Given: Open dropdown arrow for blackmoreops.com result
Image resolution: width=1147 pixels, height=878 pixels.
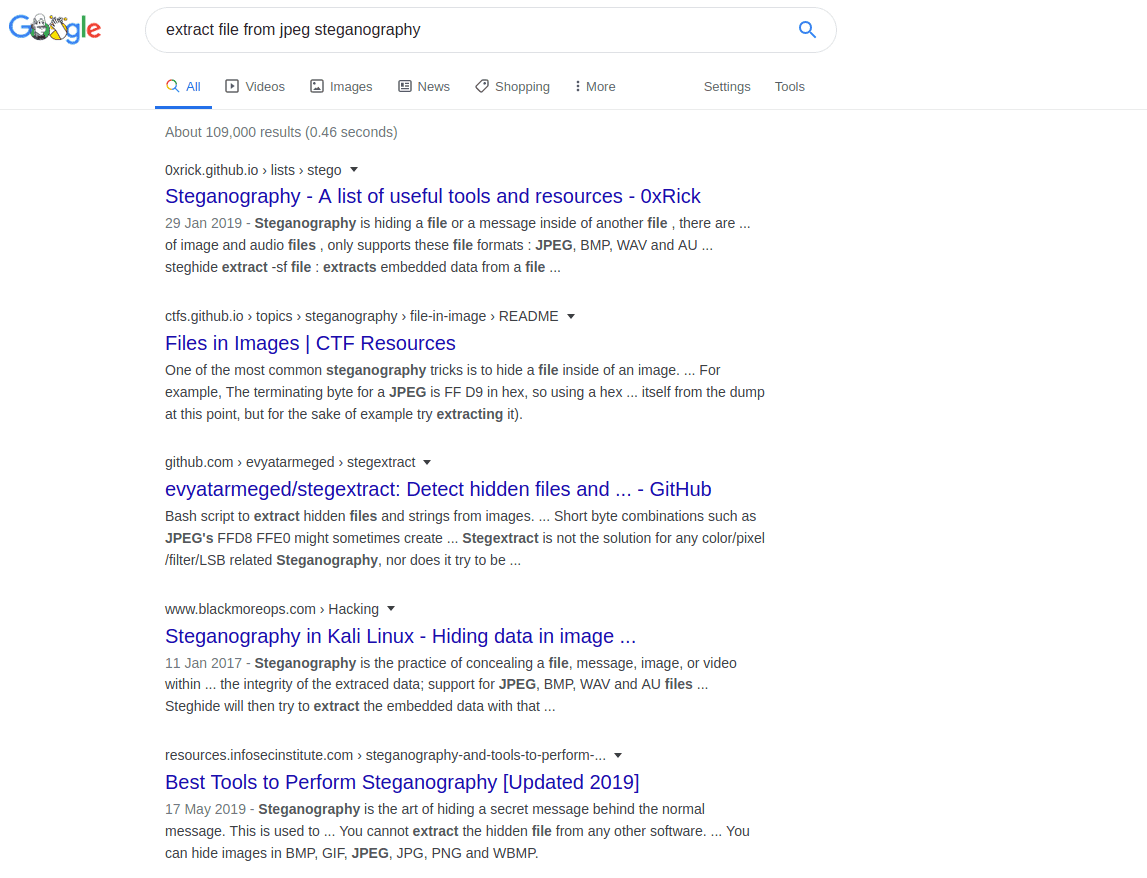Looking at the screenshot, I should 391,609.
